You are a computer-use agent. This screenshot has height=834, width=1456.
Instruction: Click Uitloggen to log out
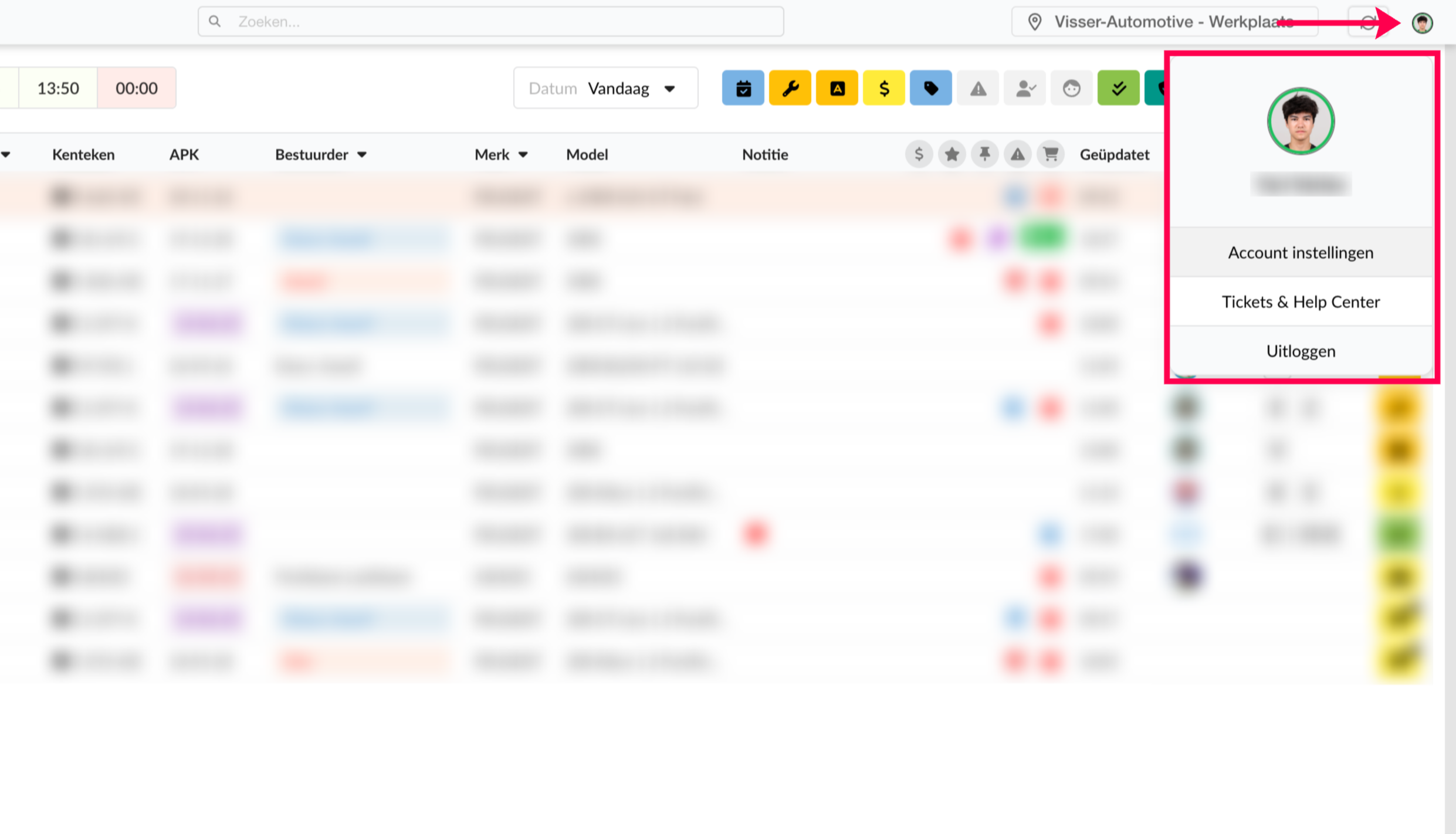(x=1301, y=351)
